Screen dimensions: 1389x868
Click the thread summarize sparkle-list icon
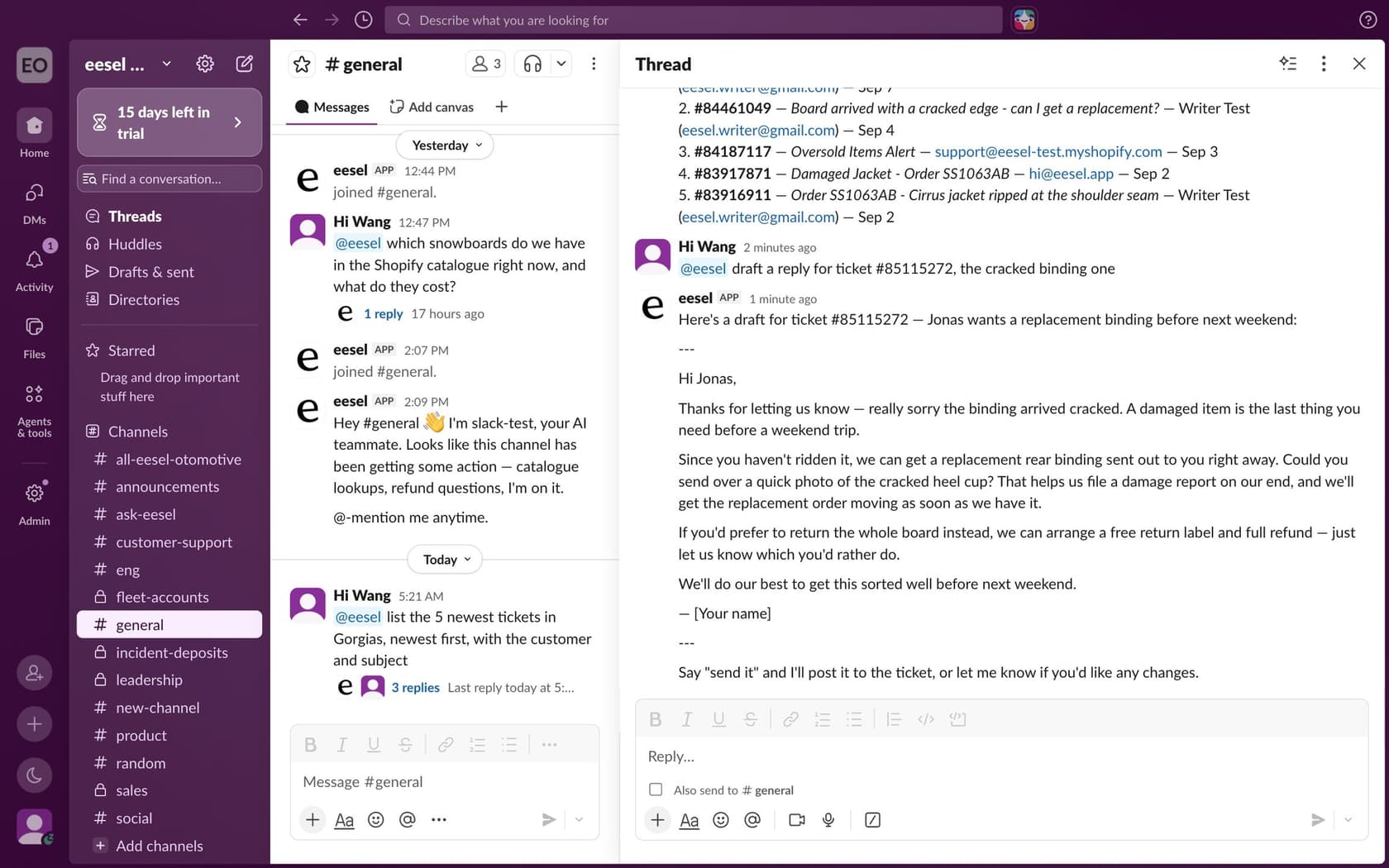1288,64
